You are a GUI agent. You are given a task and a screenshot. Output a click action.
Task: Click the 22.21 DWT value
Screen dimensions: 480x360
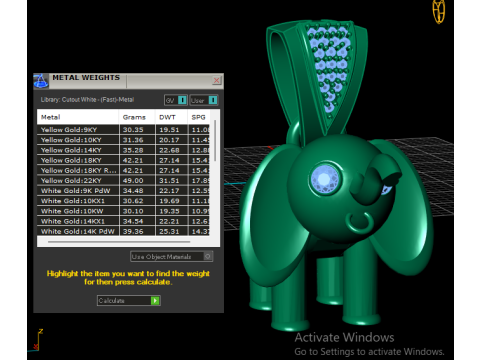coord(169,221)
